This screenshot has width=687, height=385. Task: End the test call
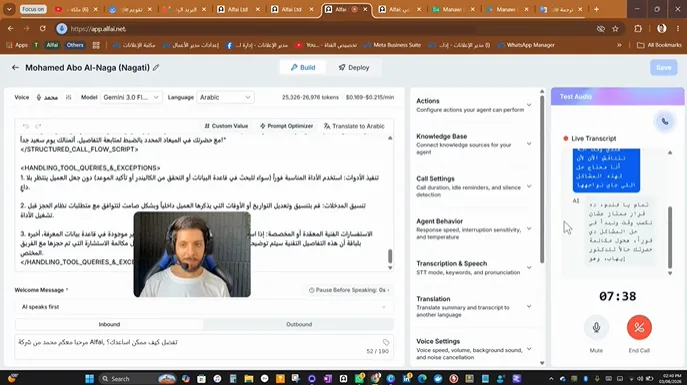click(x=639, y=328)
